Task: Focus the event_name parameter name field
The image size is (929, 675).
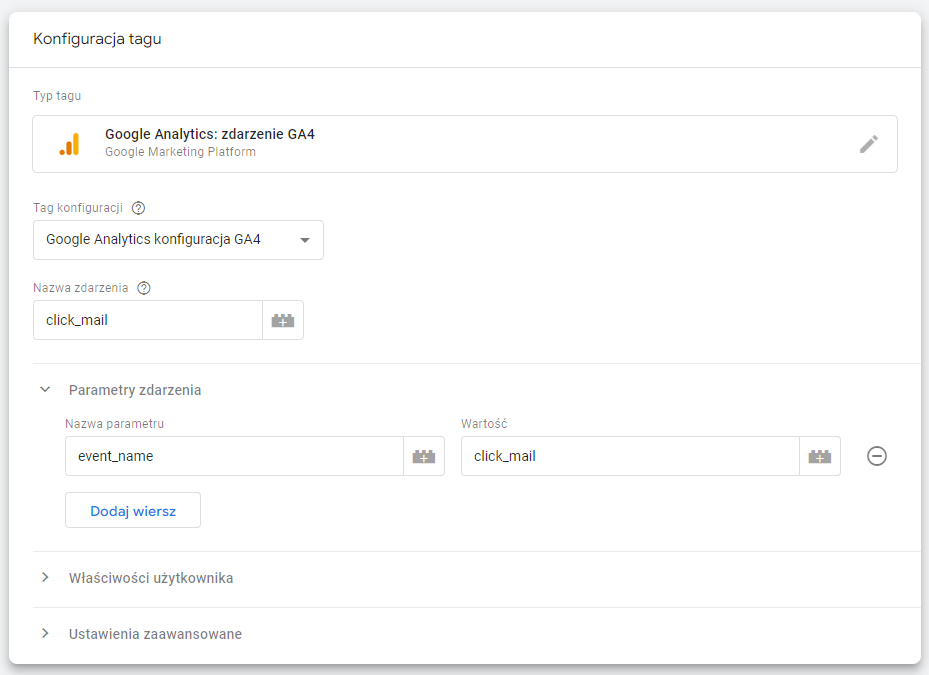Action: point(234,456)
